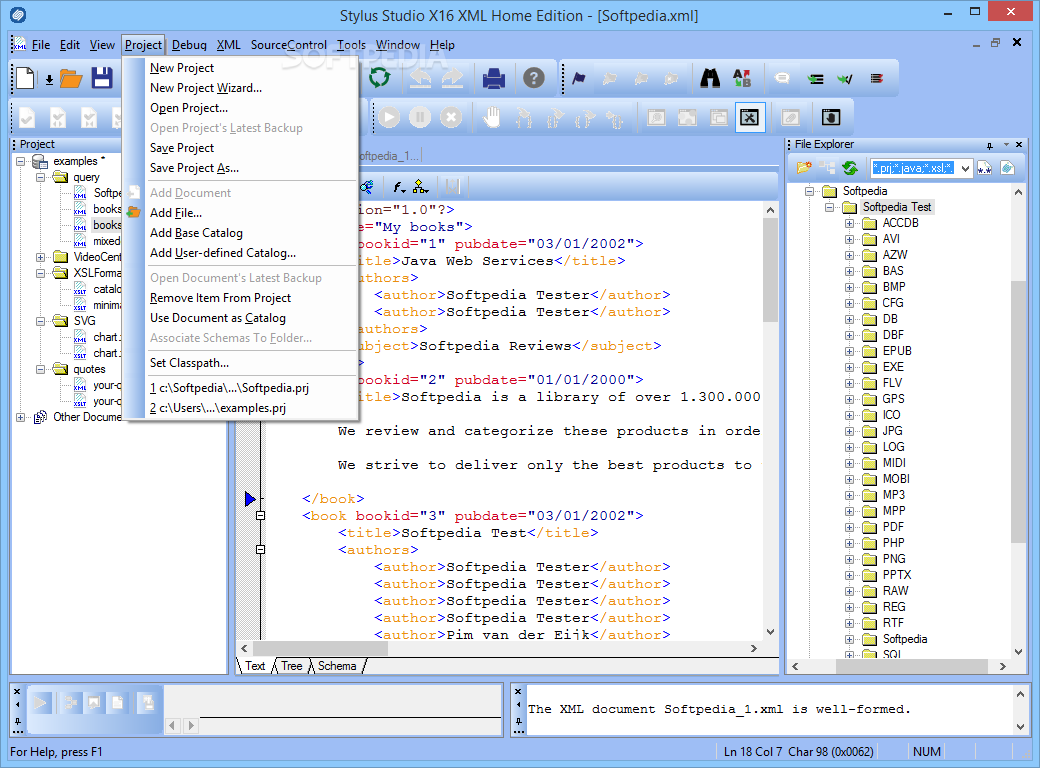Open Find with the binoculars icon
1040x768 pixels.
click(x=710, y=78)
